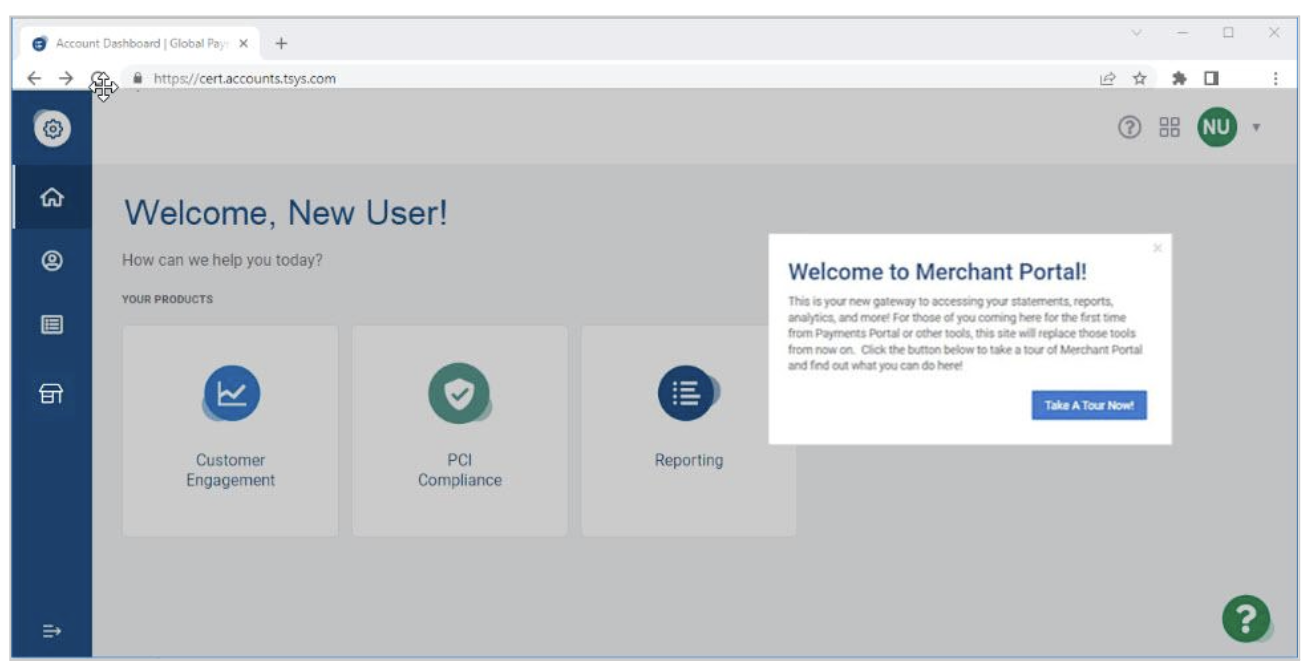Viewport: 1308px width, 672px height.
Task: Open the apps grid icon
Action: pyautogui.click(x=1169, y=128)
